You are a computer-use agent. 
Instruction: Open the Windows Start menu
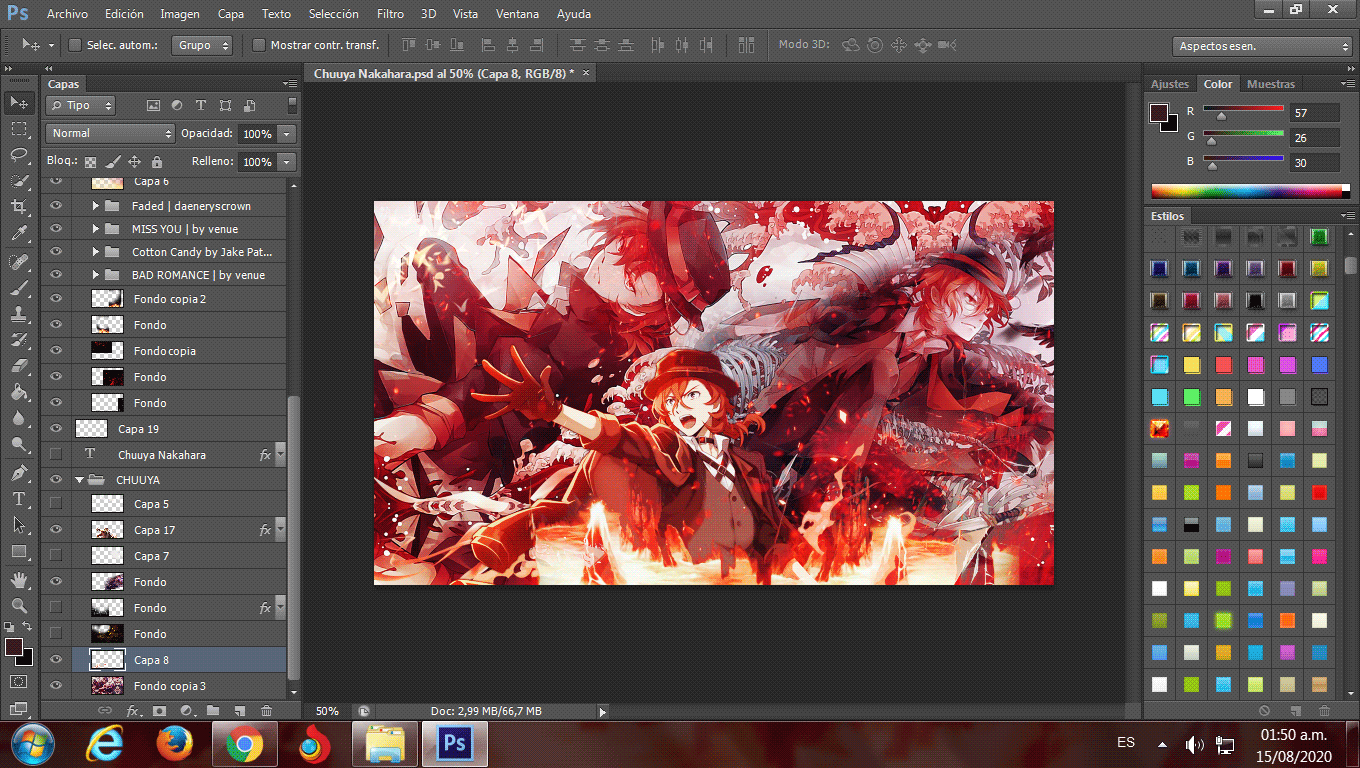click(32, 744)
